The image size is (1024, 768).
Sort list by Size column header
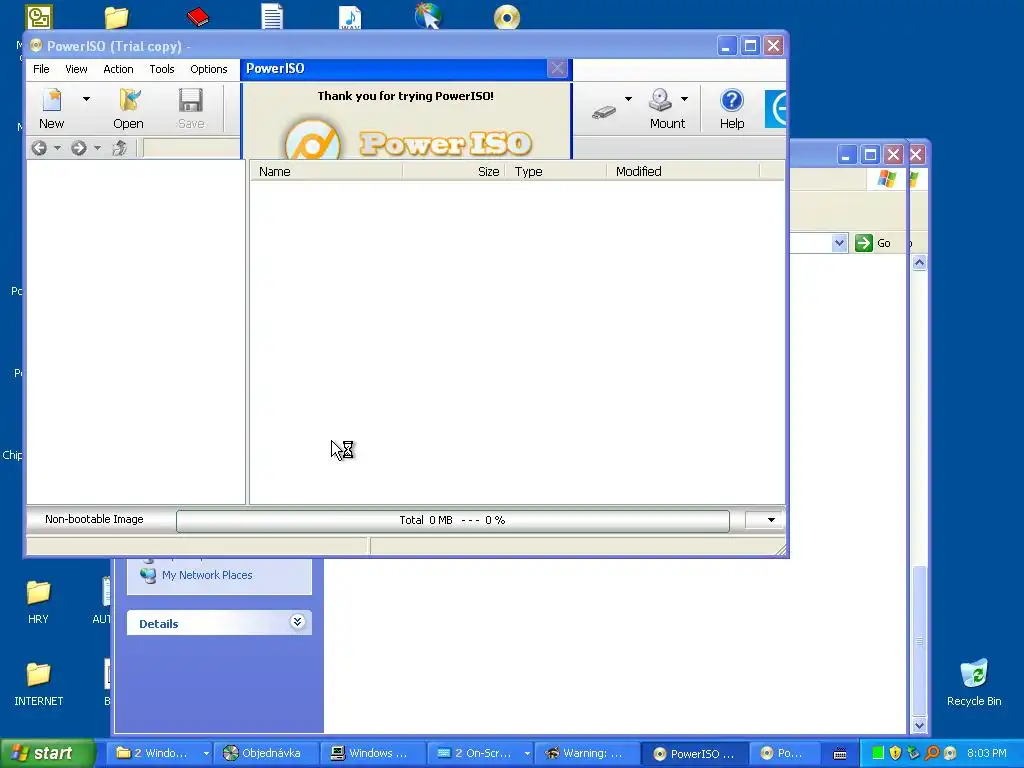tap(454, 171)
